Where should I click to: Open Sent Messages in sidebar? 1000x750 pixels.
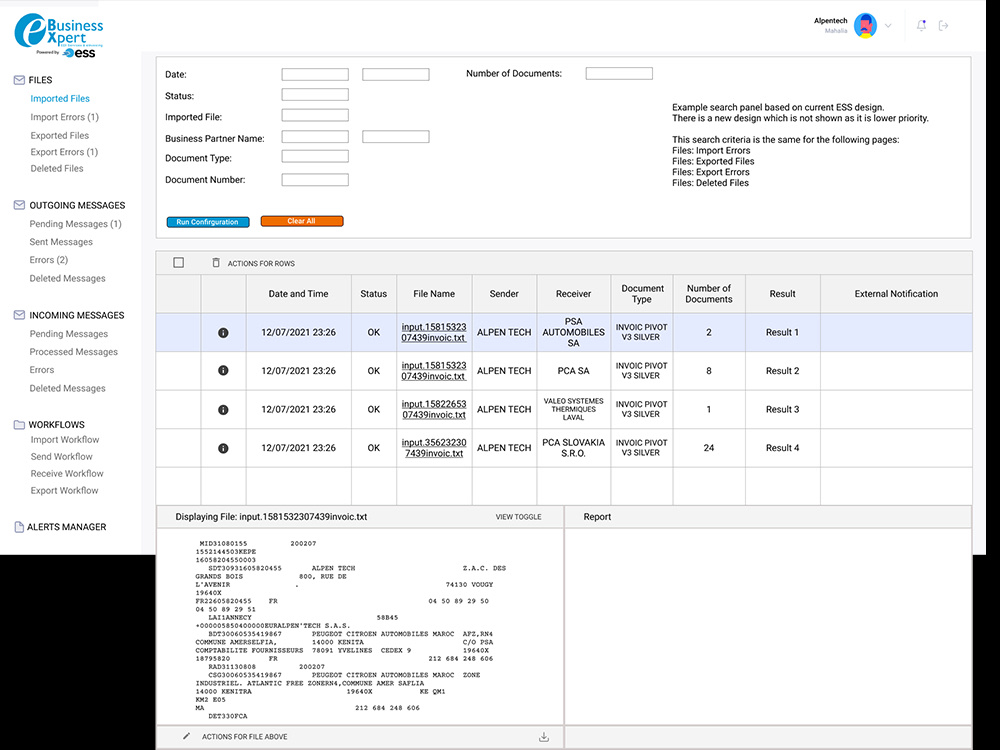coord(61,242)
